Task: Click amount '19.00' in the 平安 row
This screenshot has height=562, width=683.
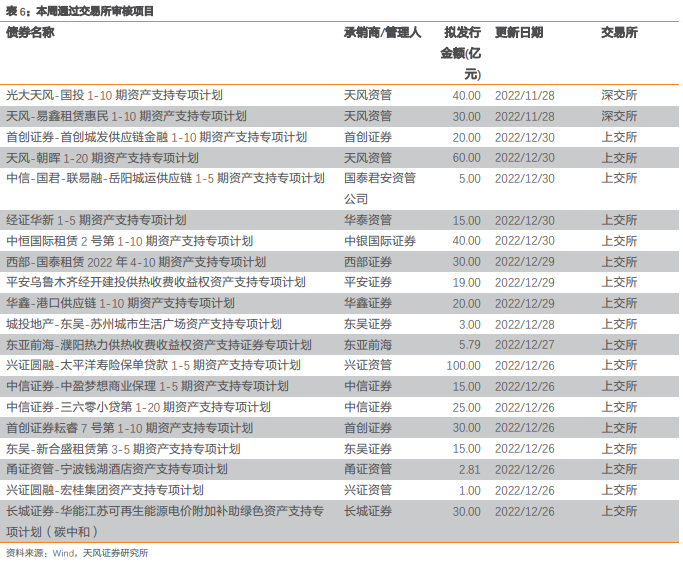Action: point(467,283)
